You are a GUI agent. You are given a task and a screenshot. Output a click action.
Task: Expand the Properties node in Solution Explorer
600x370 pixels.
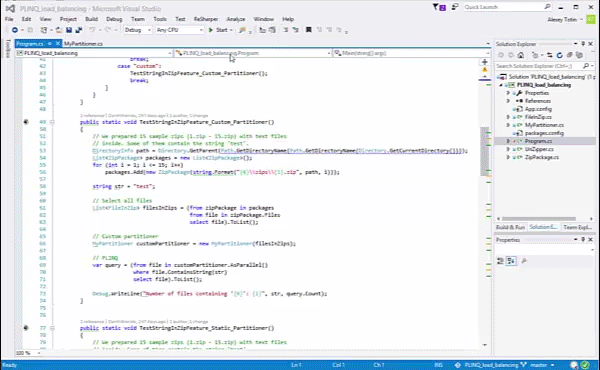[x=508, y=93]
